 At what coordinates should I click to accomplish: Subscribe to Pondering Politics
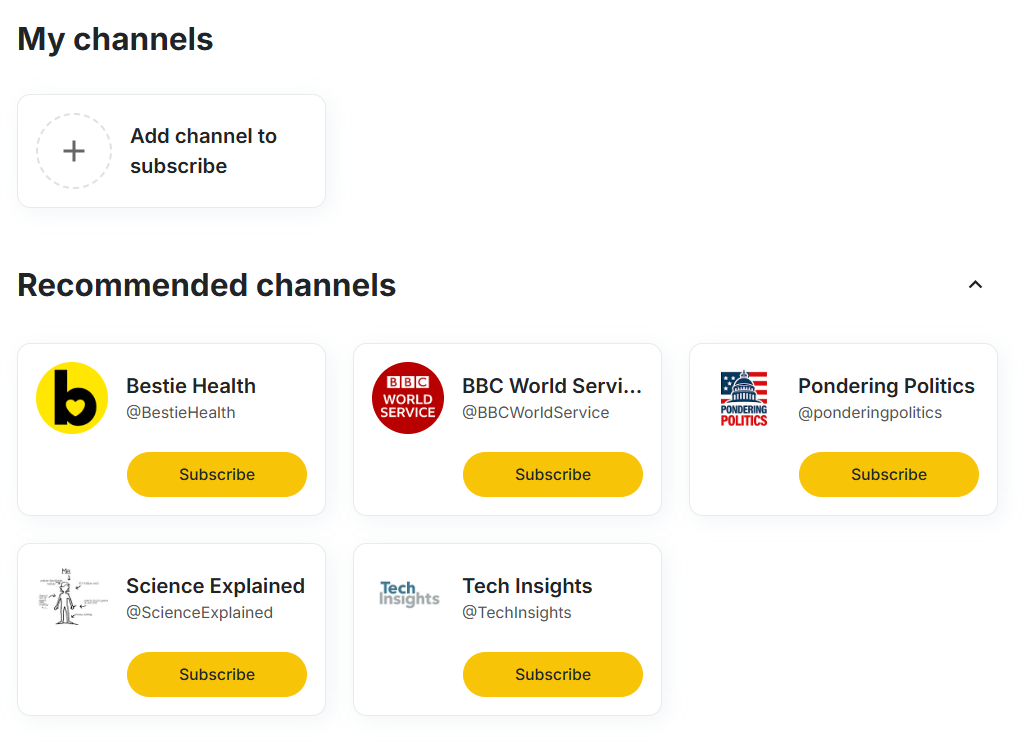click(x=888, y=474)
